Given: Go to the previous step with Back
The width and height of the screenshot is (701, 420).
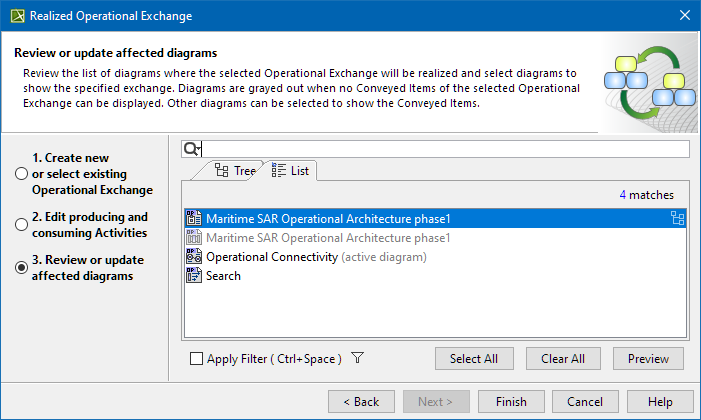Looking at the screenshot, I should 361,401.
